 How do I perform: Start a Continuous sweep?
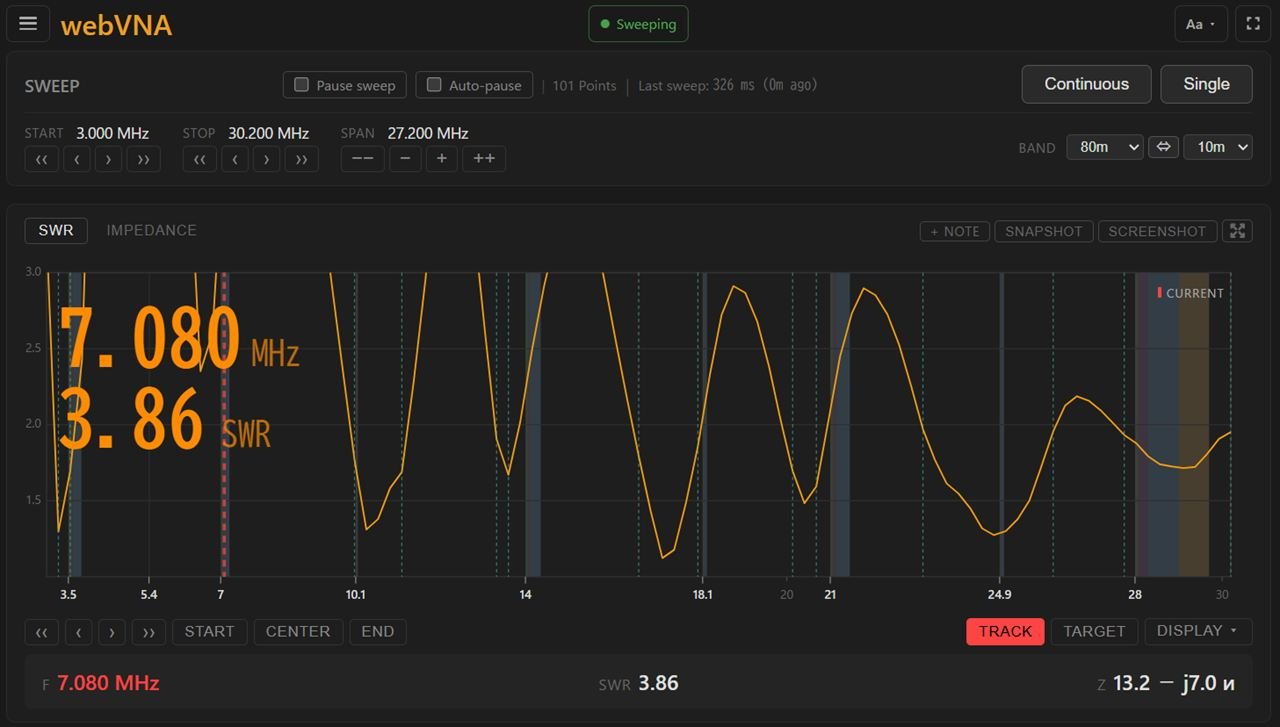point(1086,84)
